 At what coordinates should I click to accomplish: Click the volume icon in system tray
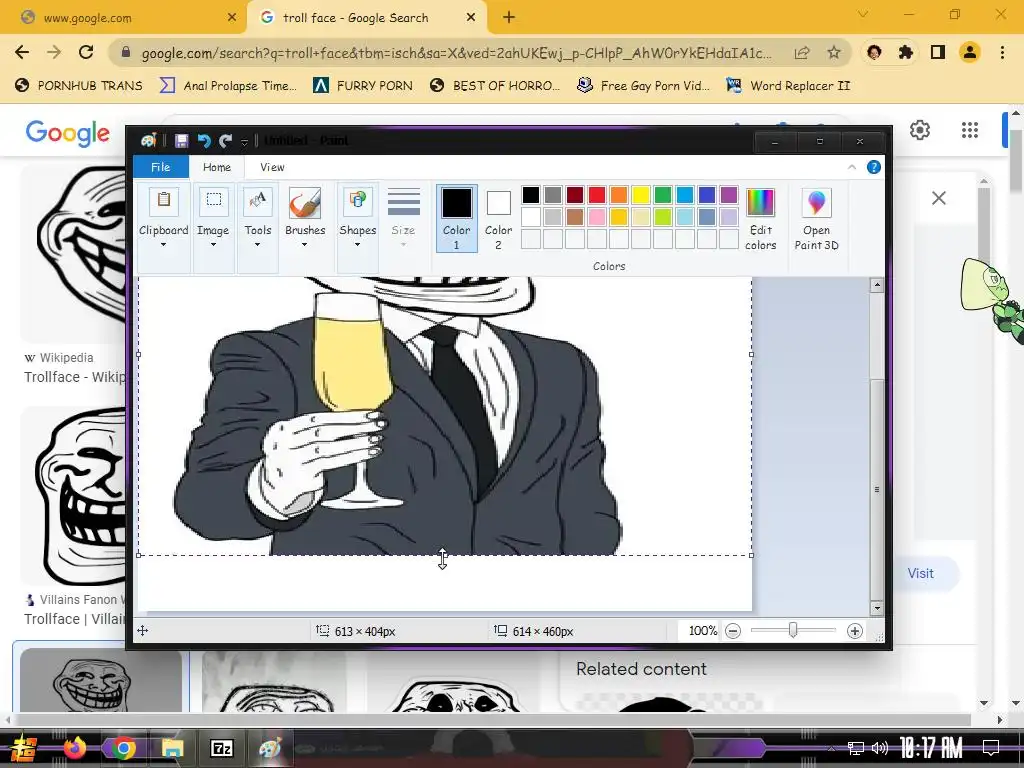coord(880,748)
